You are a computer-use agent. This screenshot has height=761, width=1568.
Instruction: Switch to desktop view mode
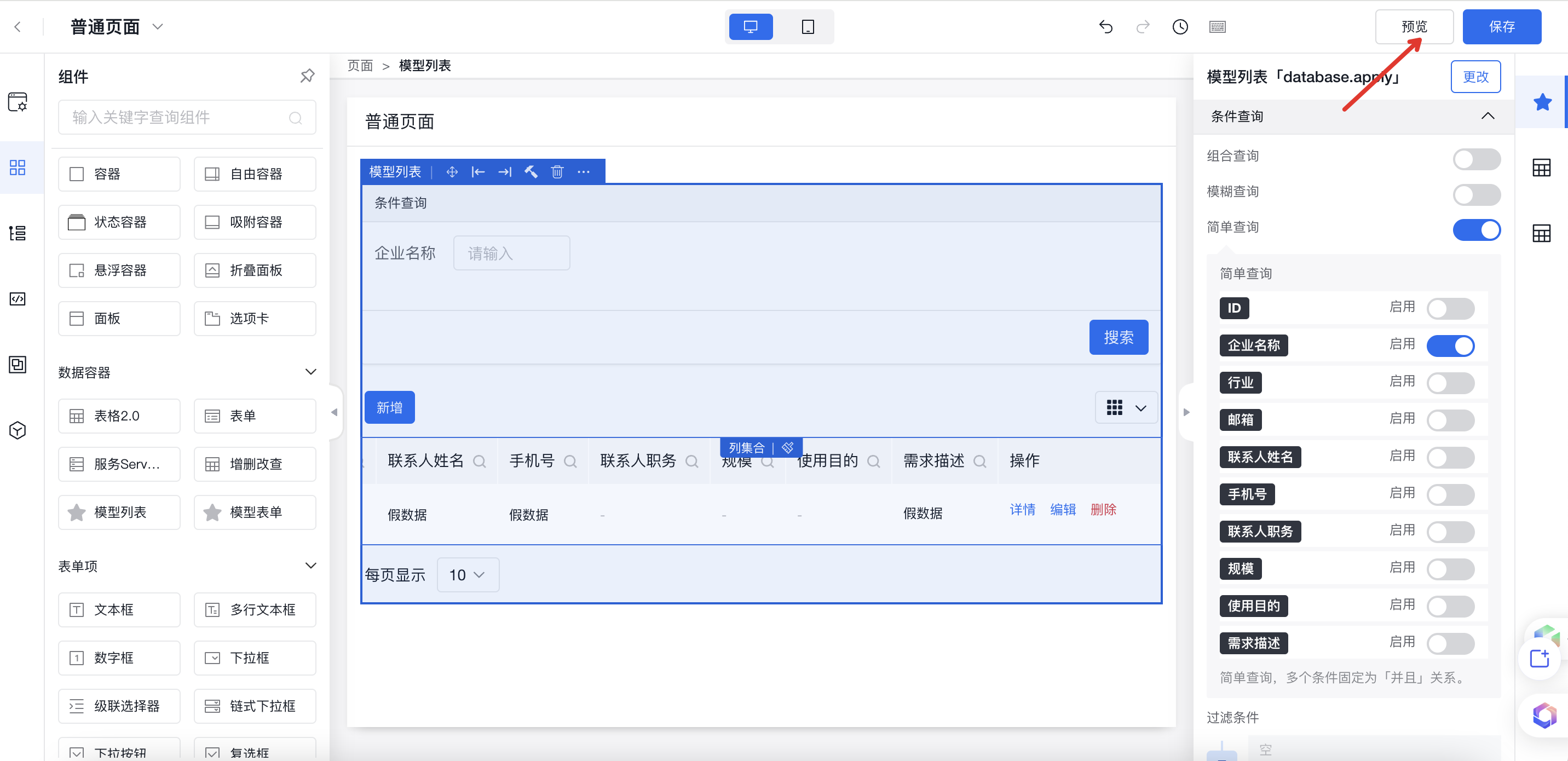pos(751,27)
